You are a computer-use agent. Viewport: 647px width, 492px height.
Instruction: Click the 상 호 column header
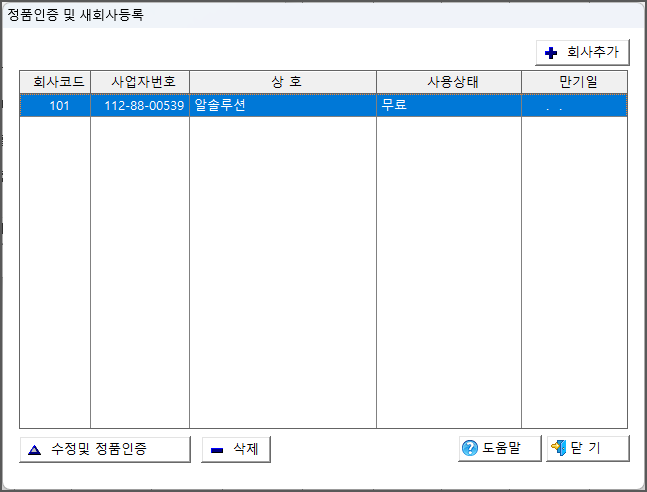pyautogui.click(x=283, y=82)
